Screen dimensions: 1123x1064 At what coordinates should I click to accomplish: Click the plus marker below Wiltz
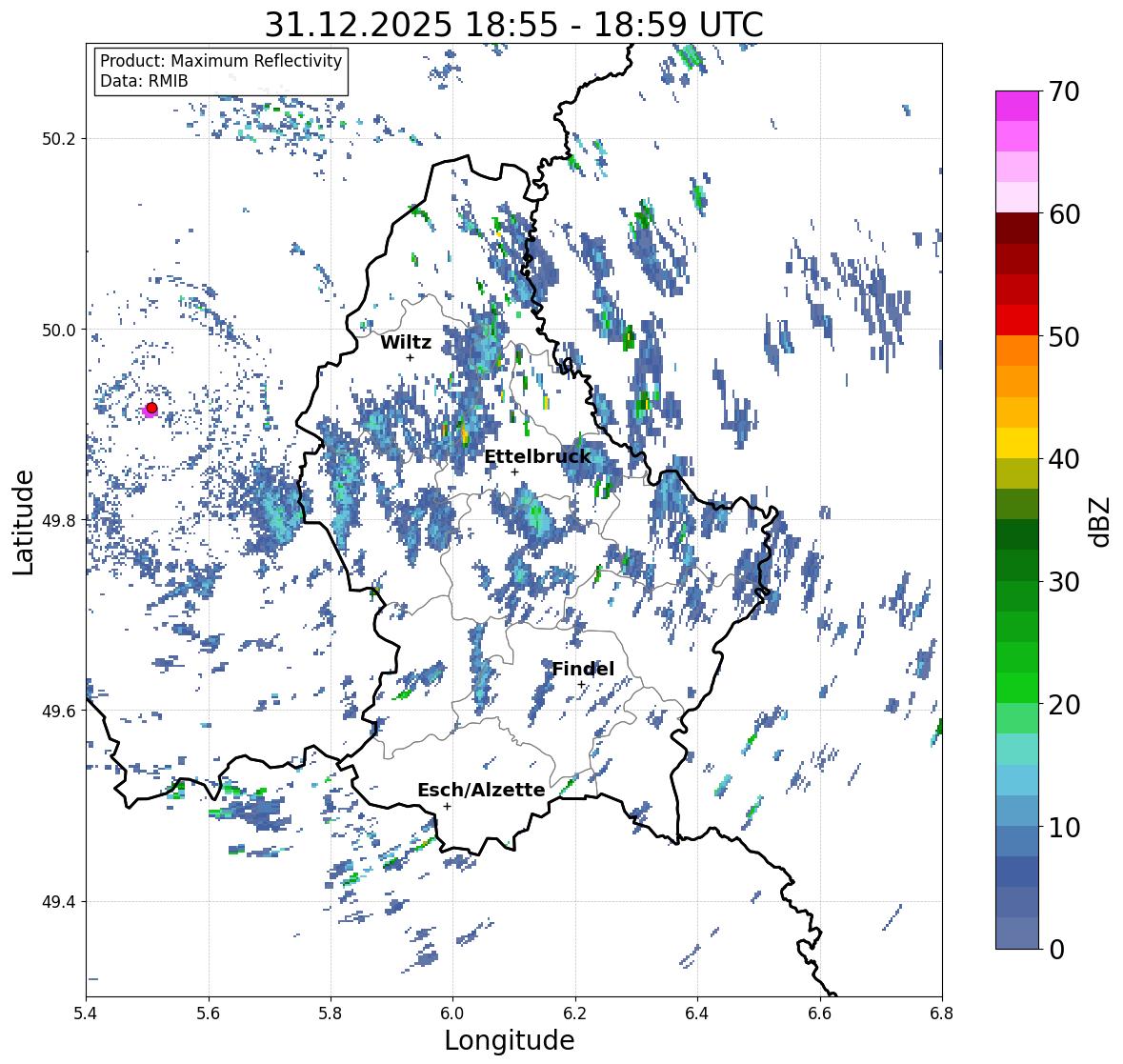click(411, 357)
